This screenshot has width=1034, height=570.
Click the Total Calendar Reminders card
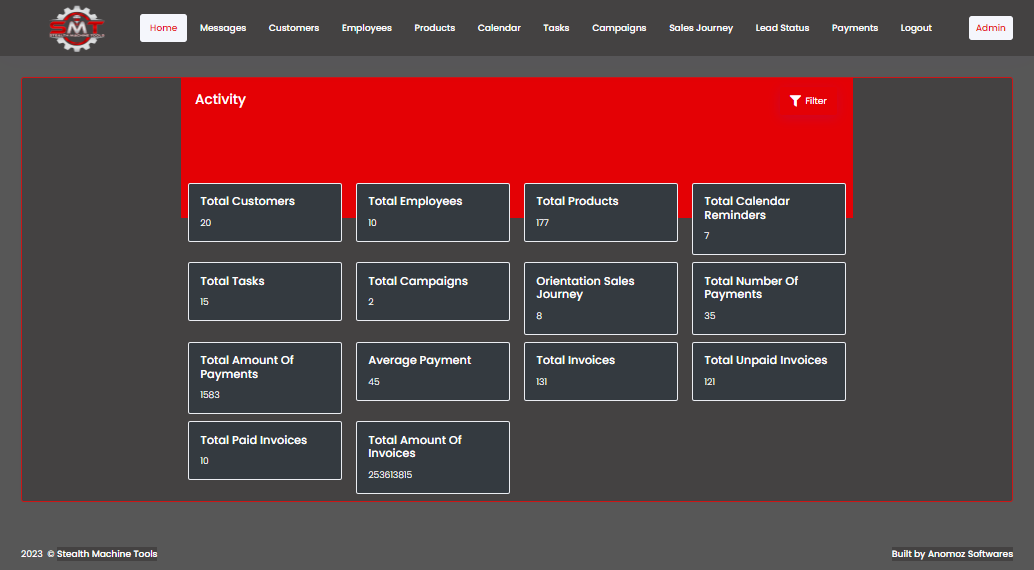coord(769,219)
